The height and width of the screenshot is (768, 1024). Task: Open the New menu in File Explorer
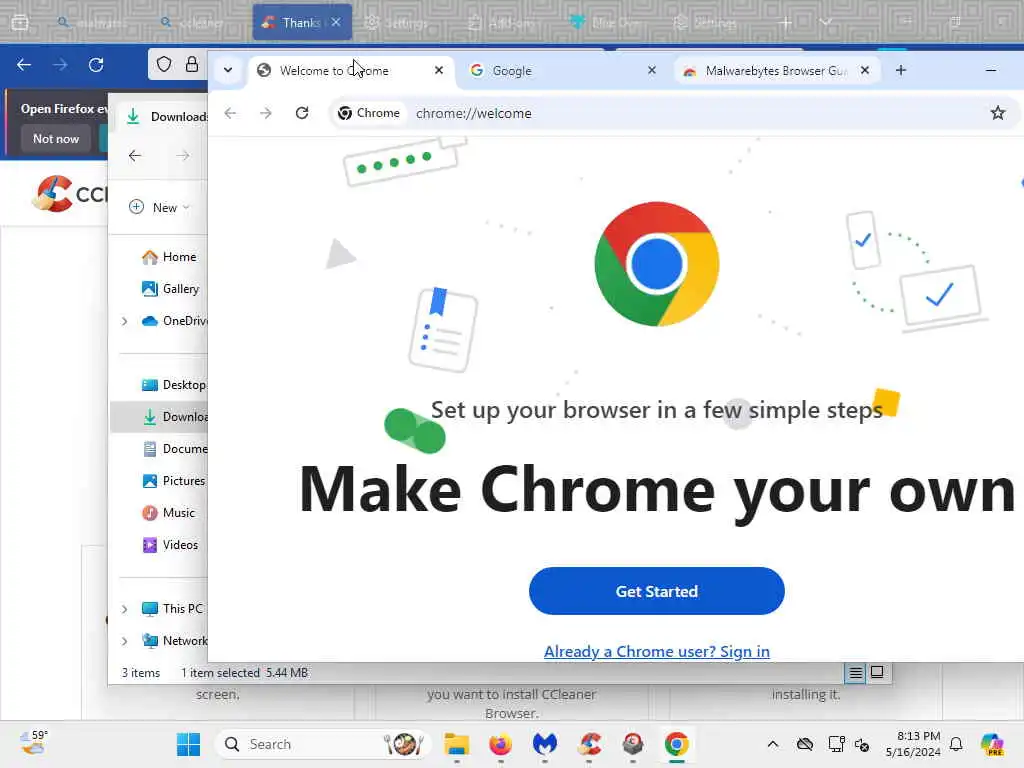pos(159,207)
